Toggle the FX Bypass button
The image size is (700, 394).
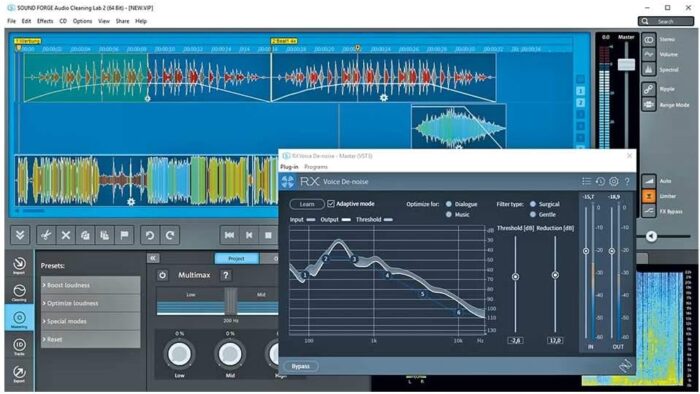(649, 211)
